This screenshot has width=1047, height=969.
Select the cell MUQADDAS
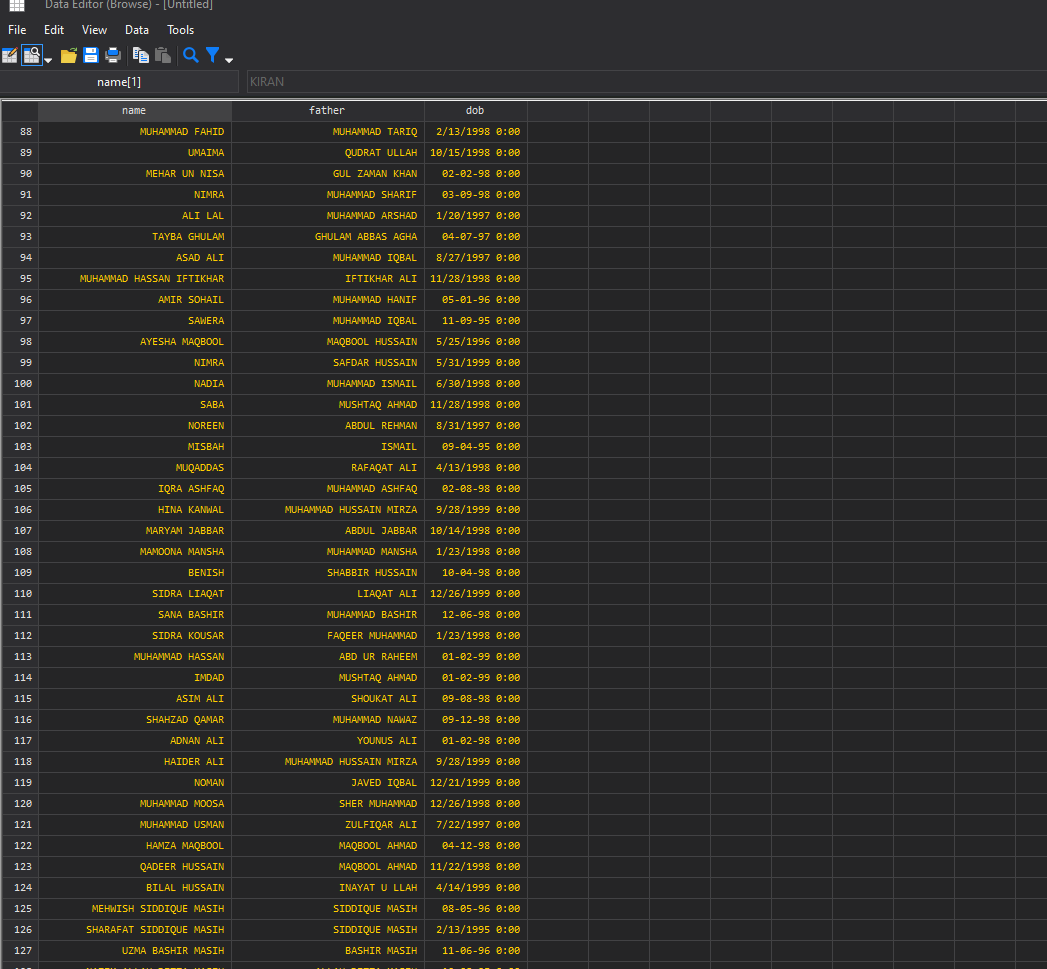coord(135,467)
